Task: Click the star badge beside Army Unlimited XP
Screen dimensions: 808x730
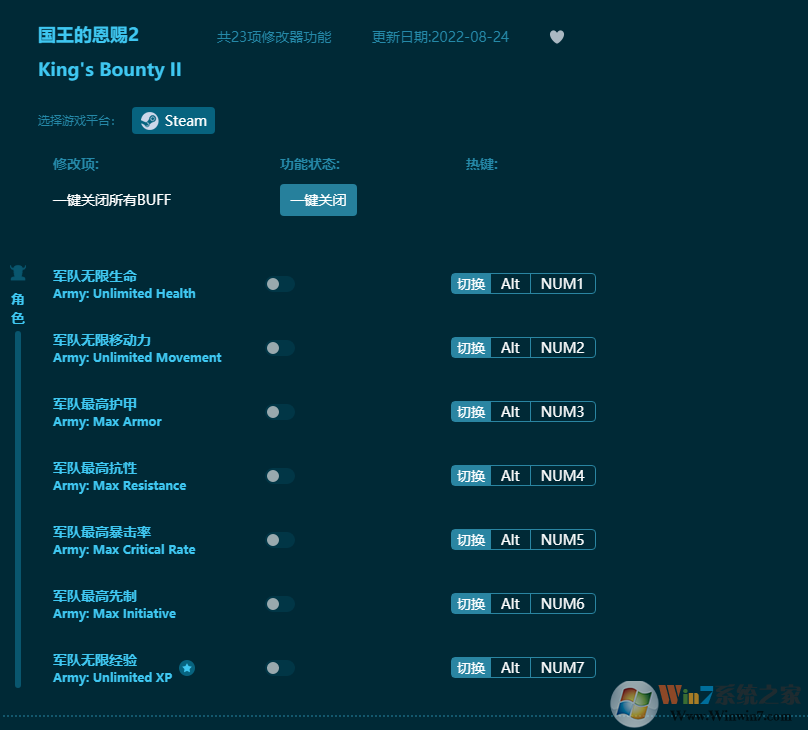Action: click(x=186, y=668)
